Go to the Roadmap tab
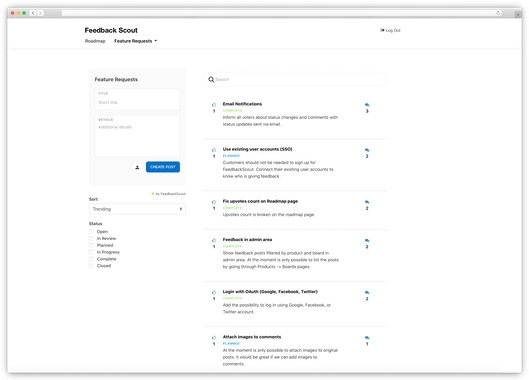The width and height of the screenshot is (529, 380). click(95, 41)
